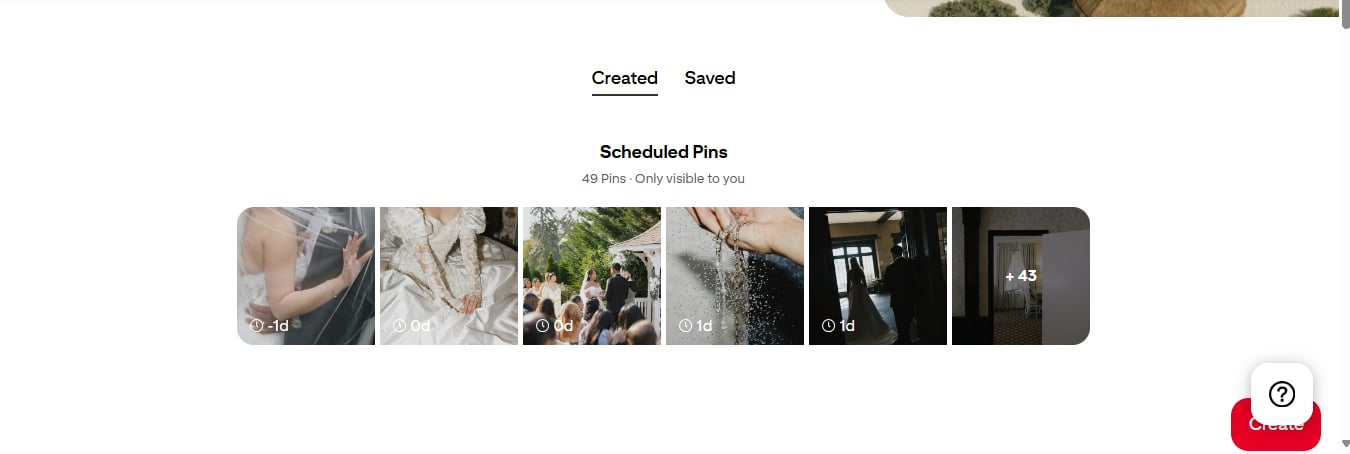Click the clock icon on the hands jewelry pin
The width and height of the screenshot is (1350, 454).
[x=685, y=326]
